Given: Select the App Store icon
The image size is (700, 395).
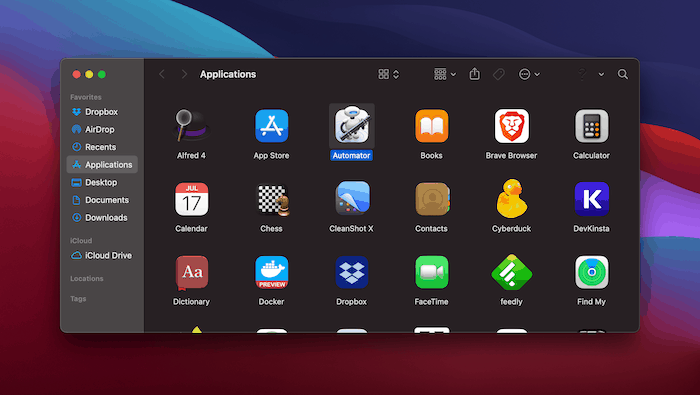Looking at the screenshot, I should [271, 126].
